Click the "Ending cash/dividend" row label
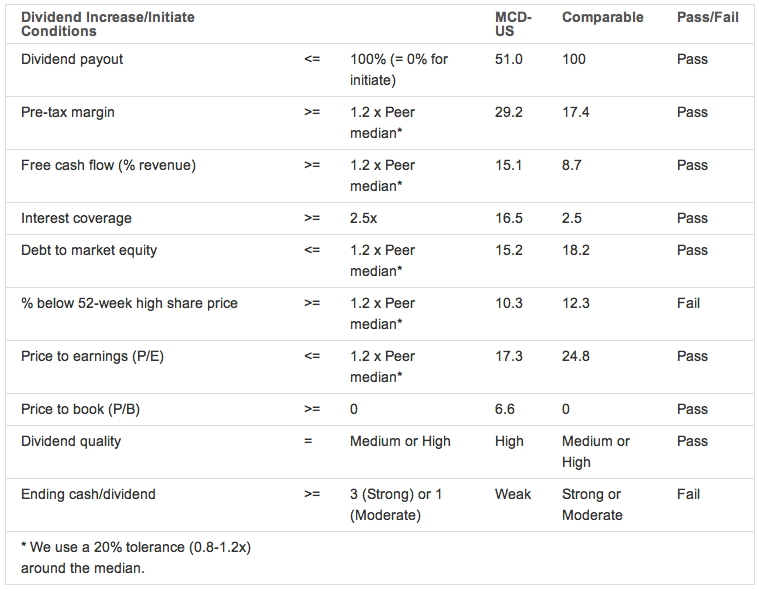Image resolution: width=759 pixels, height=591 pixels. 88,494
